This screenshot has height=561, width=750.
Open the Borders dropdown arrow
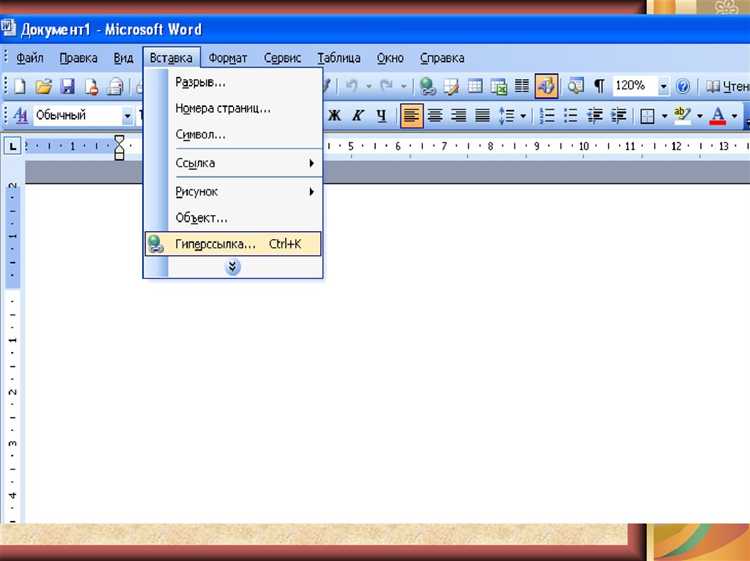coord(664,116)
